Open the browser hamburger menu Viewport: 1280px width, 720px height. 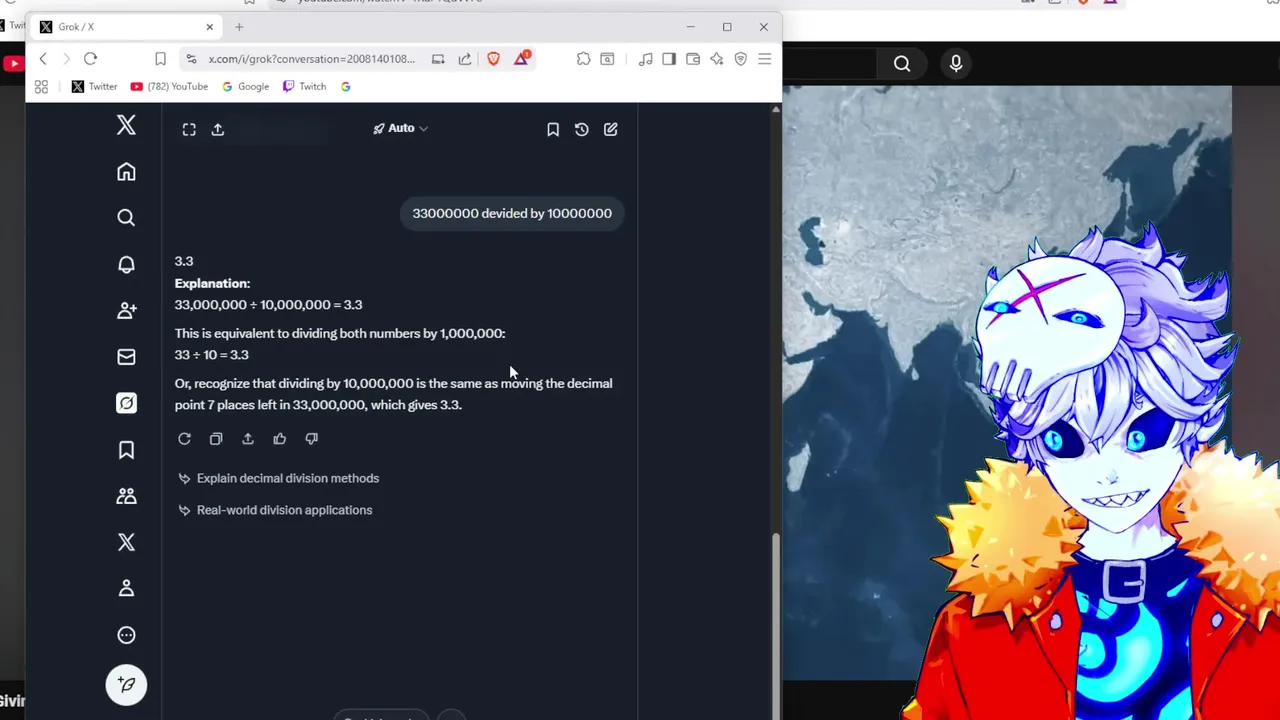tap(765, 59)
